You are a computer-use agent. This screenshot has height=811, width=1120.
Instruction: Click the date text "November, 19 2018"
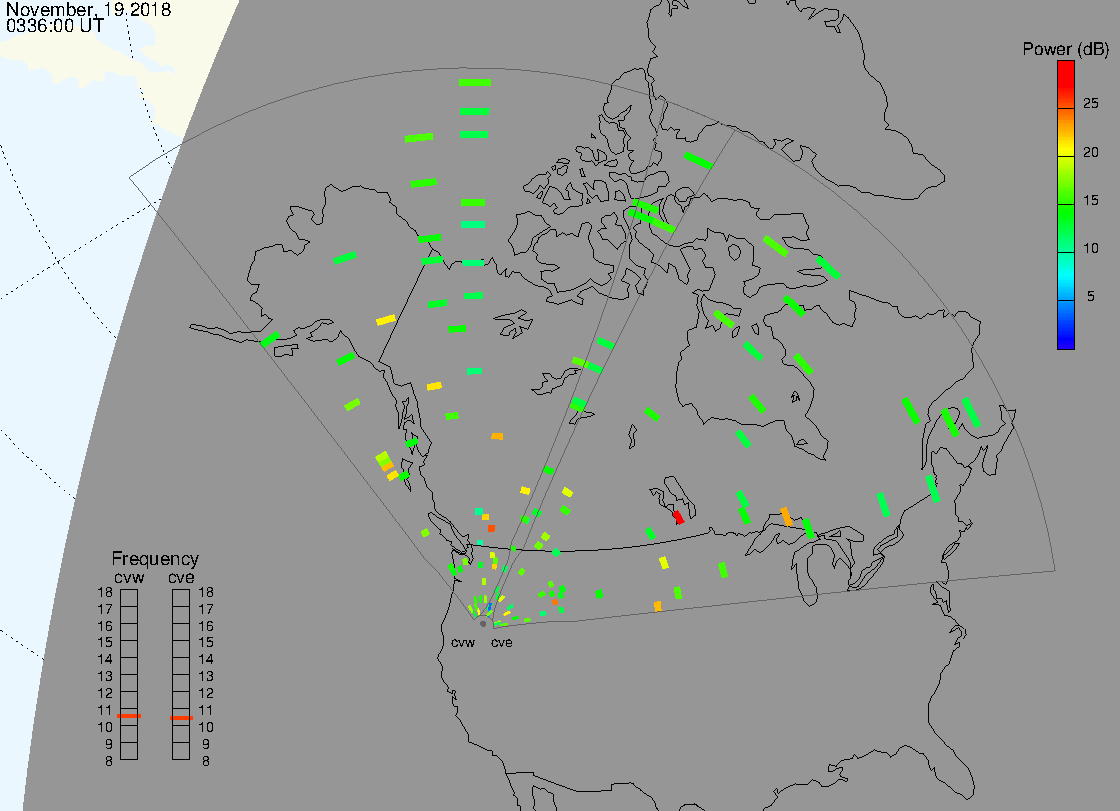89,9
